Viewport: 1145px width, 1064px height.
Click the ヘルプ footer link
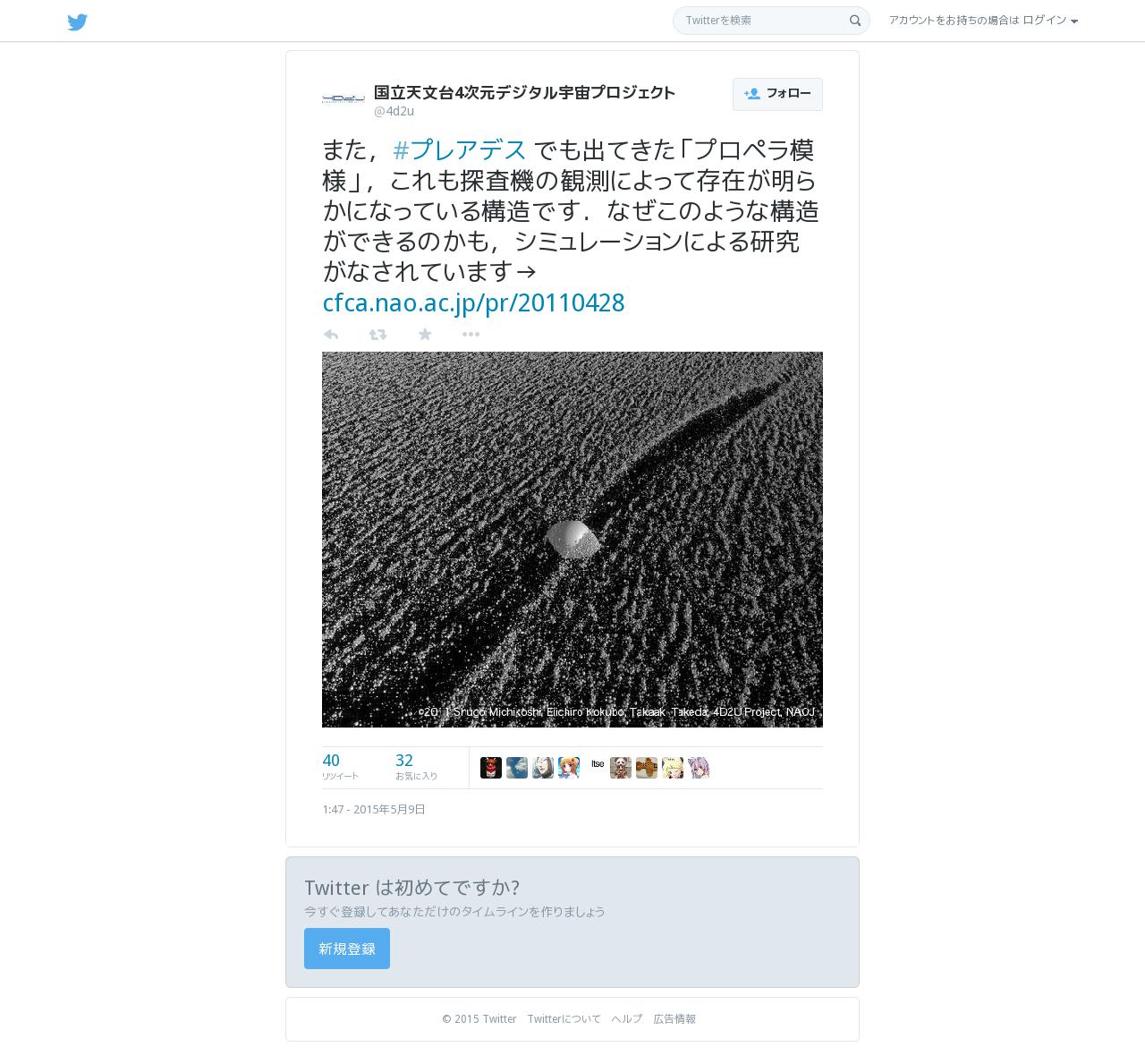pos(627,1019)
